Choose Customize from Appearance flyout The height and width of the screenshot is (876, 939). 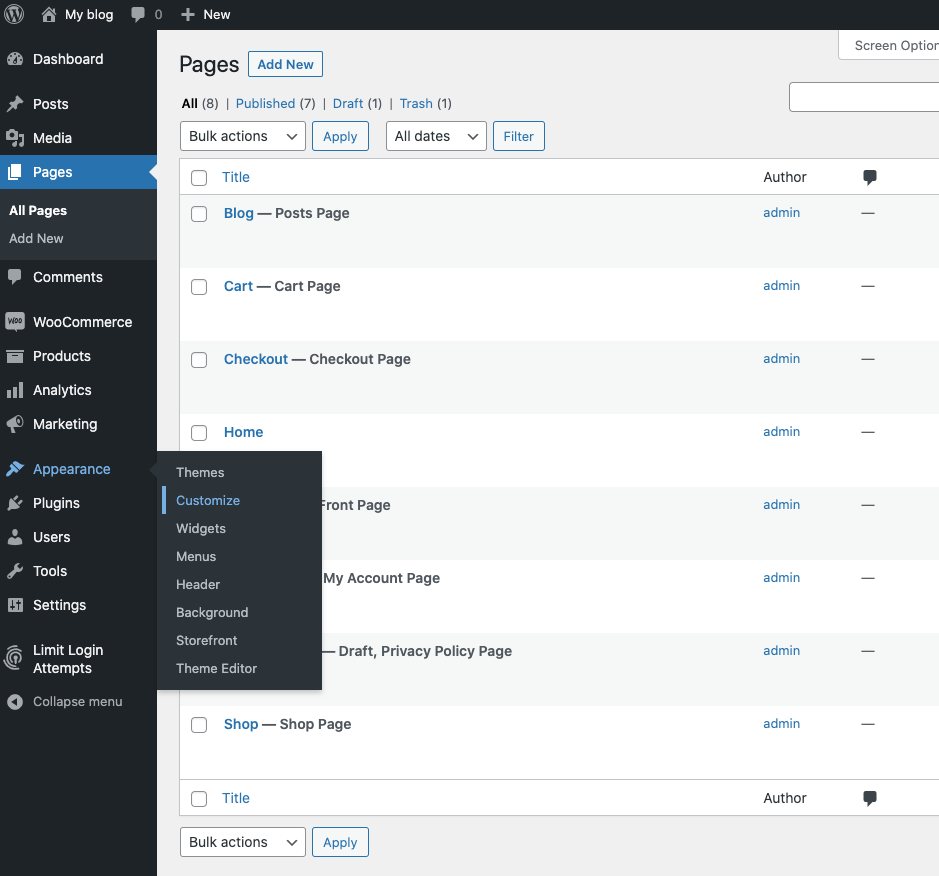pos(208,501)
